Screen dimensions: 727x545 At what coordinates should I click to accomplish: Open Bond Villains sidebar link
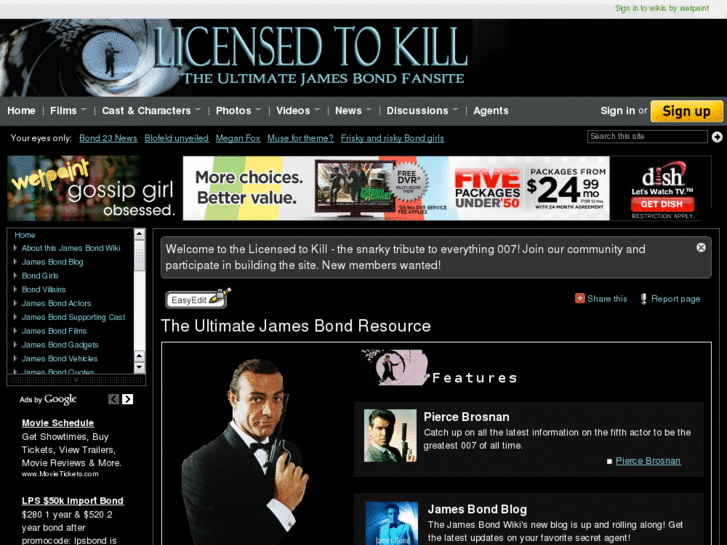click(x=44, y=289)
